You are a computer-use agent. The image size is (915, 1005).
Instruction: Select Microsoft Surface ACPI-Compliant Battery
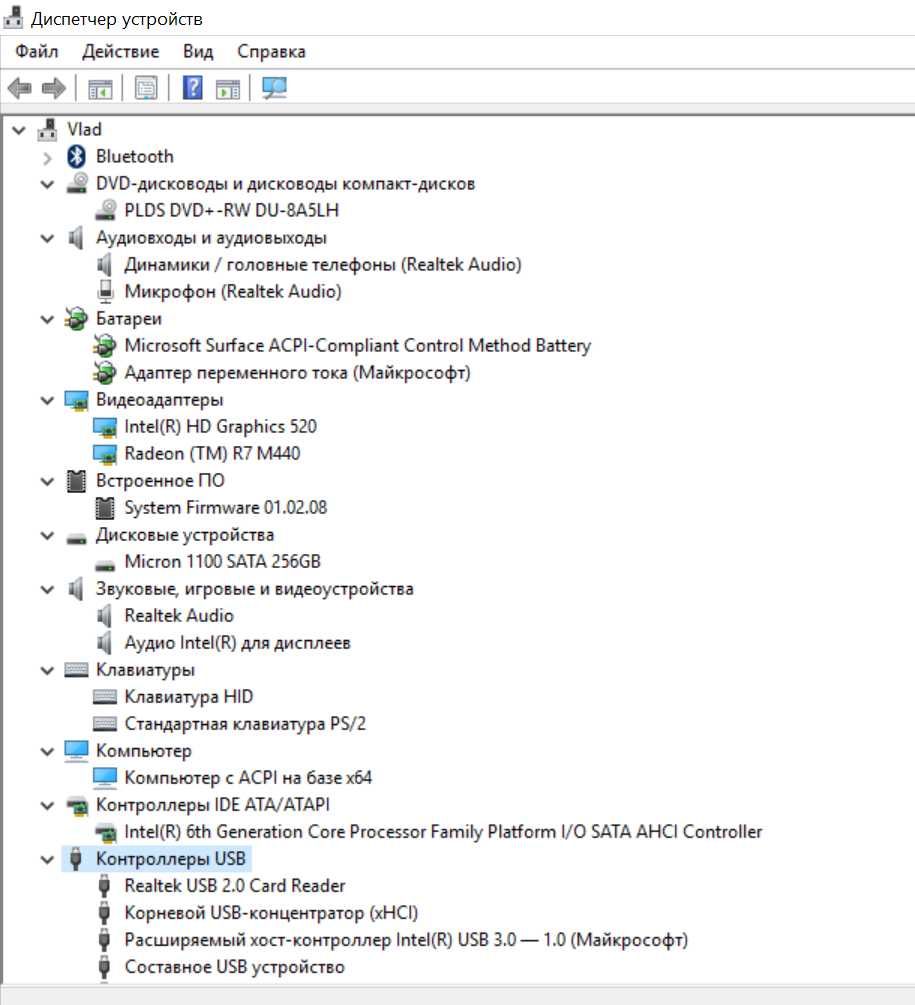pos(358,345)
